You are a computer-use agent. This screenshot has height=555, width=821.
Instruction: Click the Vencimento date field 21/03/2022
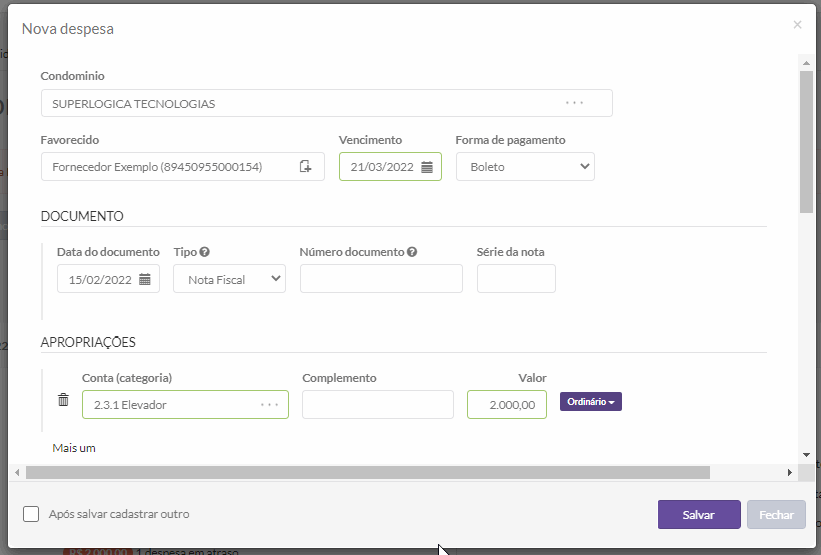(390, 166)
